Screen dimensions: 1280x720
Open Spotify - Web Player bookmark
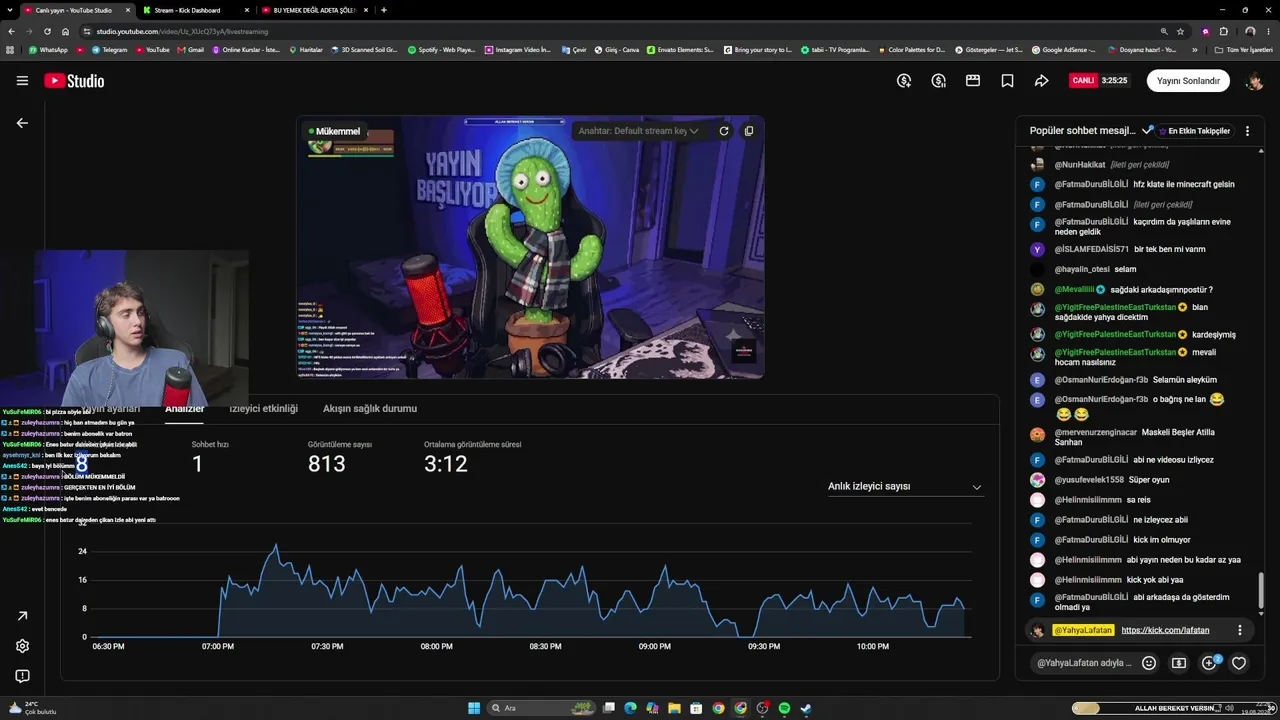pyautogui.click(x=442, y=49)
